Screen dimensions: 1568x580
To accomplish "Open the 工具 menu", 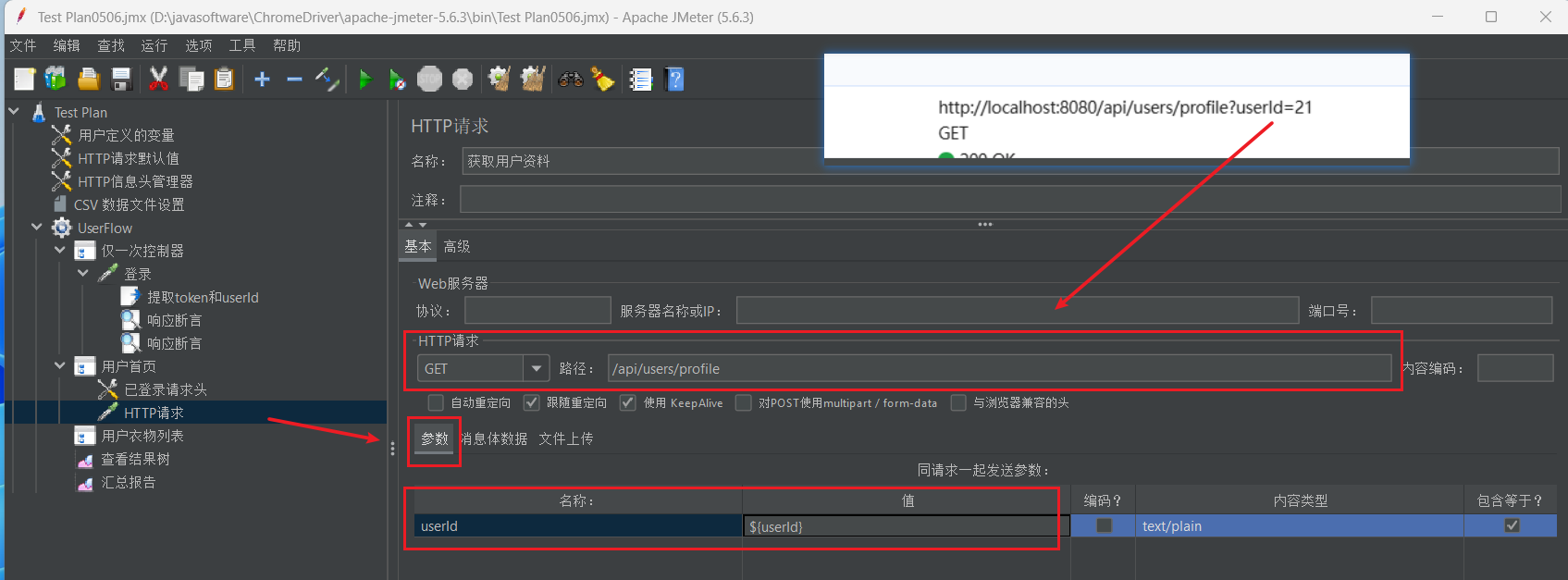I will [x=242, y=45].
